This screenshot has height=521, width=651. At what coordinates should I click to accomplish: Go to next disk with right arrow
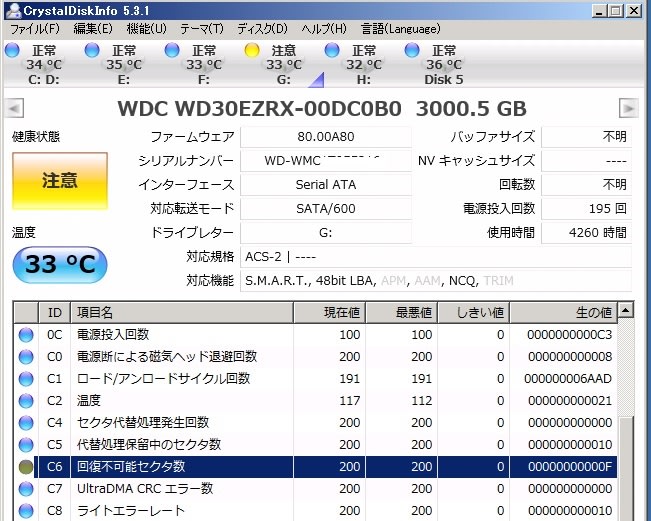tap(629, 109)
